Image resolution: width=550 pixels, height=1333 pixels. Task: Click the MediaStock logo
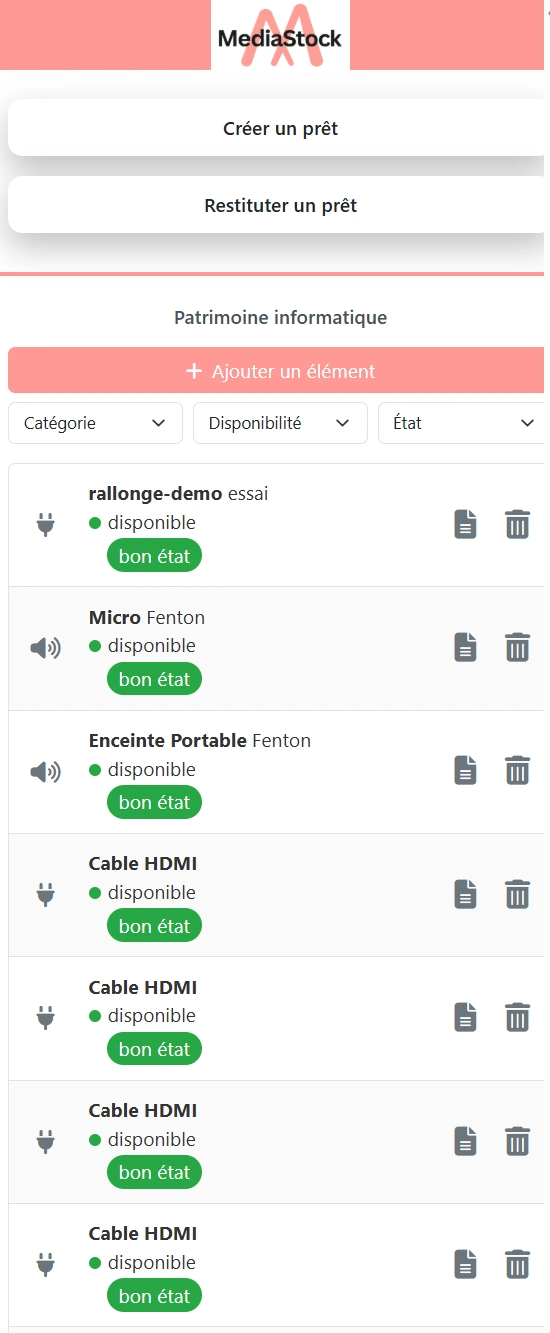point(280,36)
